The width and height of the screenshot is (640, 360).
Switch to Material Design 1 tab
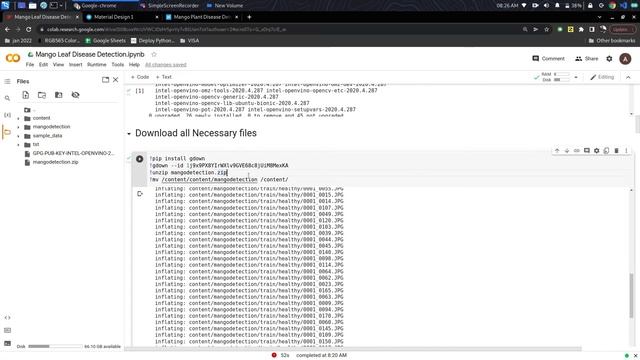coord(122,17)
